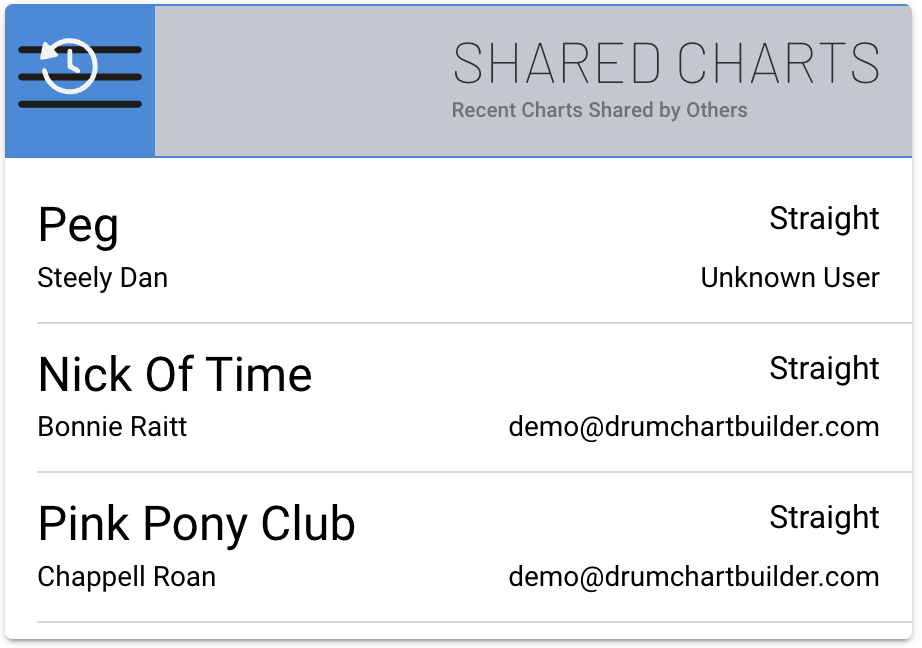Click Straight feel on Pink Pony Club row

click(x=824, y=518)
